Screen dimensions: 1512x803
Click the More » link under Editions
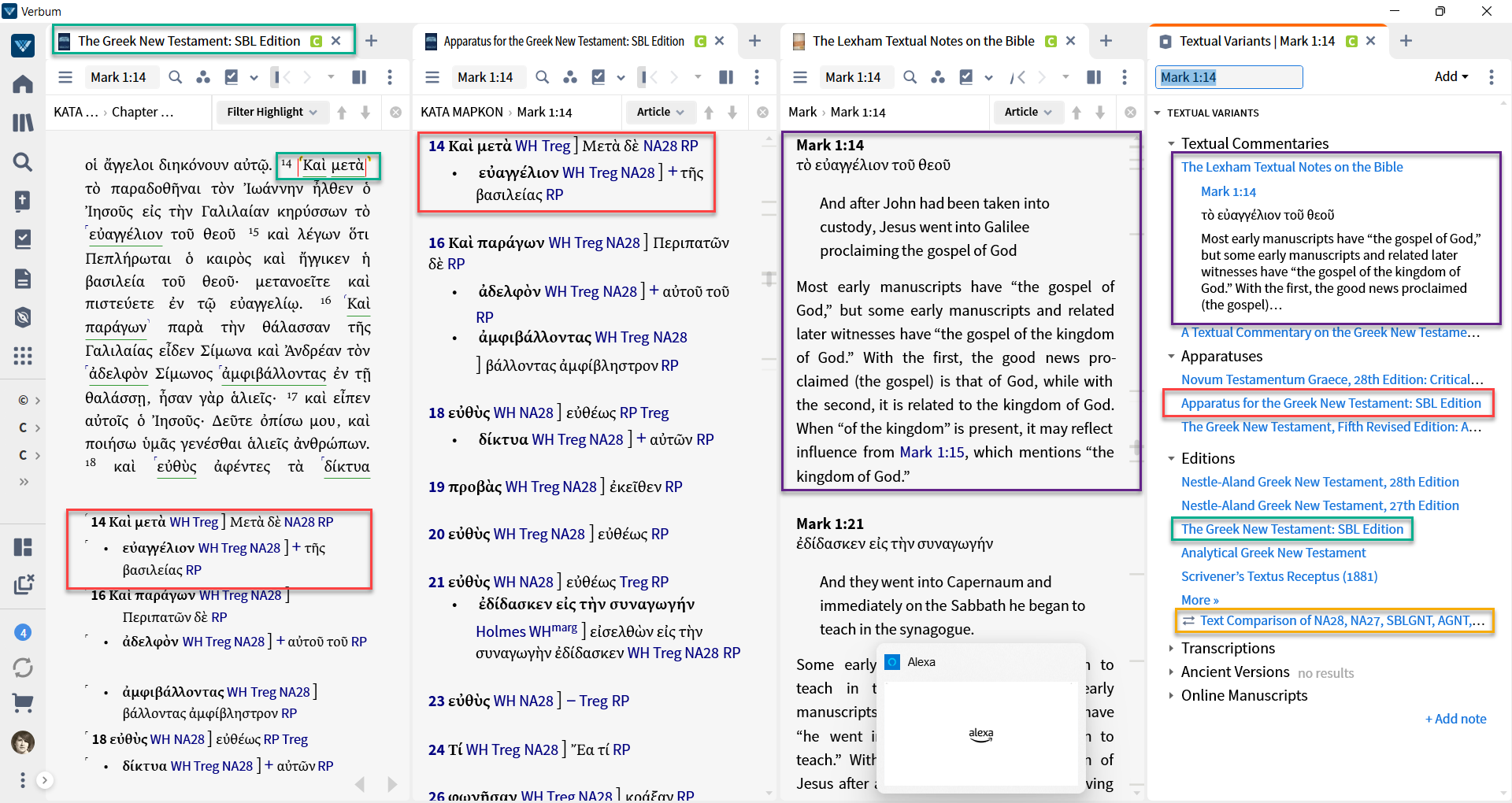(1200, 600)
